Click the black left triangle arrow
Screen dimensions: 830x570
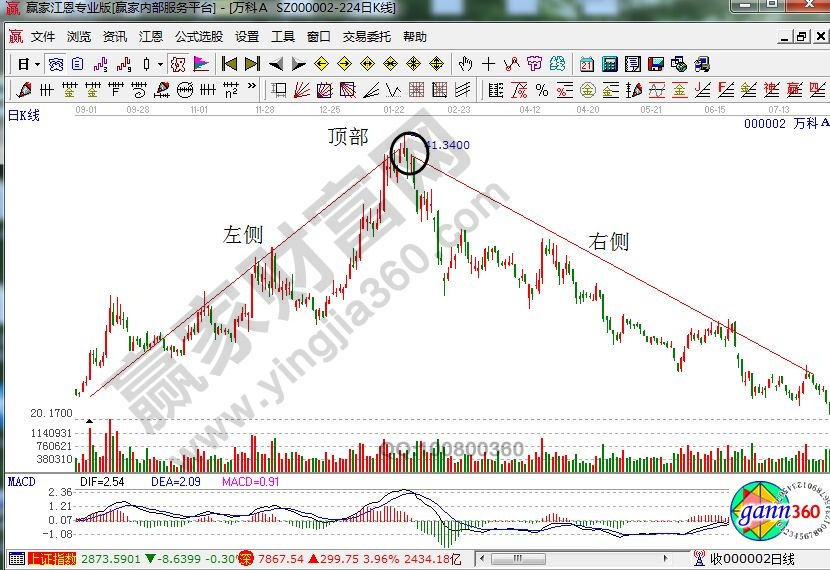(x=276, y=64)
